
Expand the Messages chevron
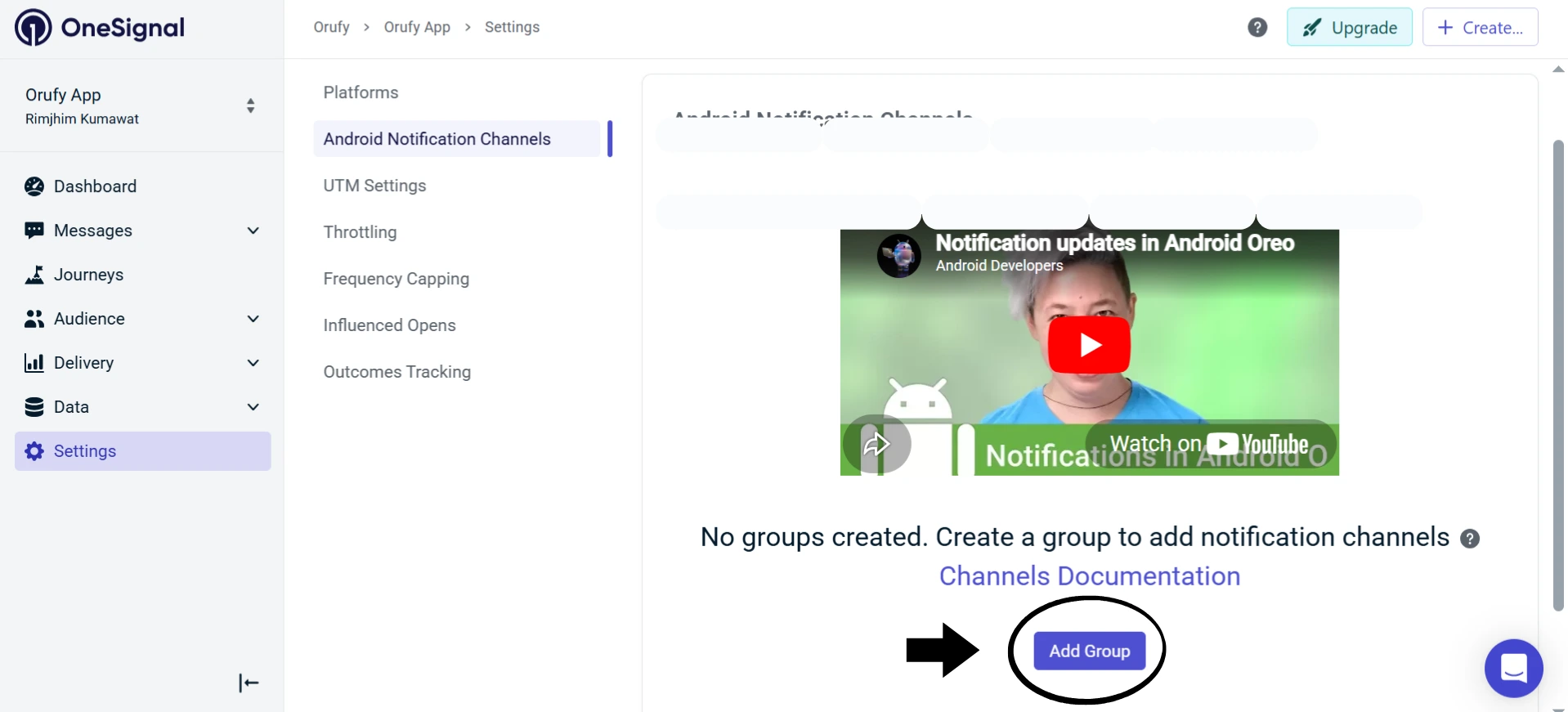[x=253, y=231]
